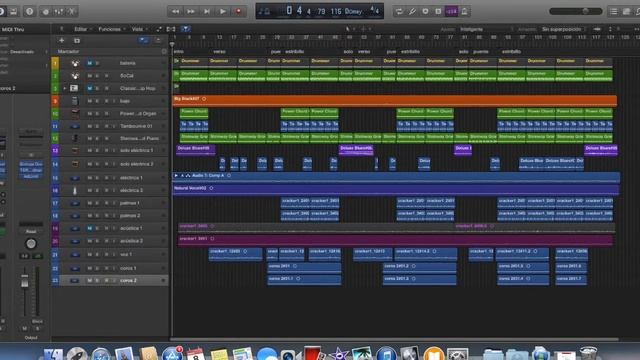
Task: Click the puente marker in the marker track
Action: (480, 52)
